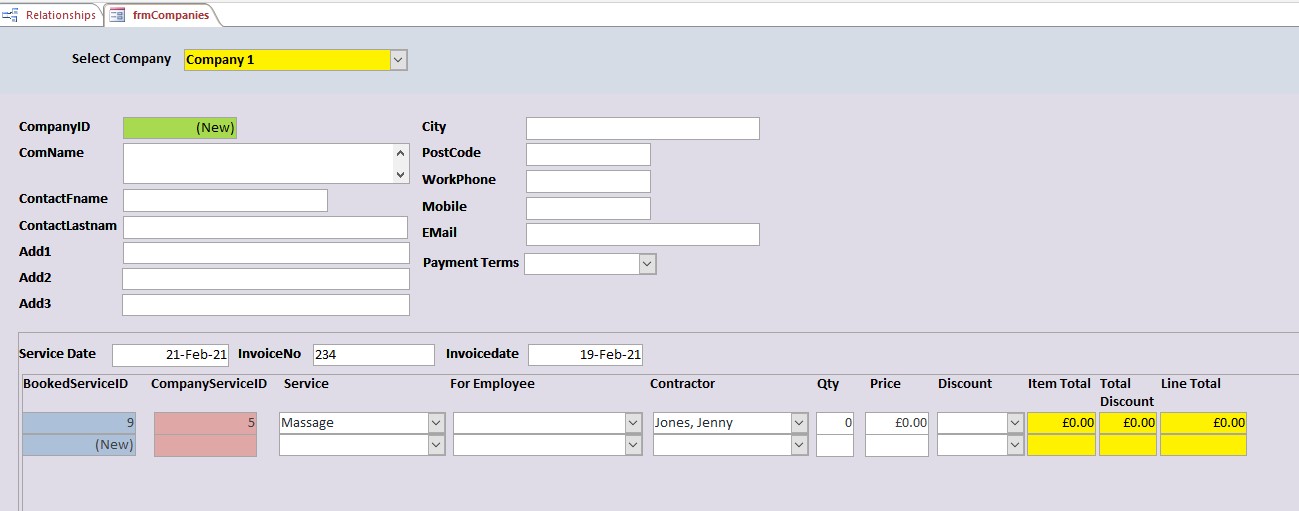This screenshot has width=1299, height=511.
Task: Select CompanyServiceID cell with value 5
Action: (x=205, y=423)
